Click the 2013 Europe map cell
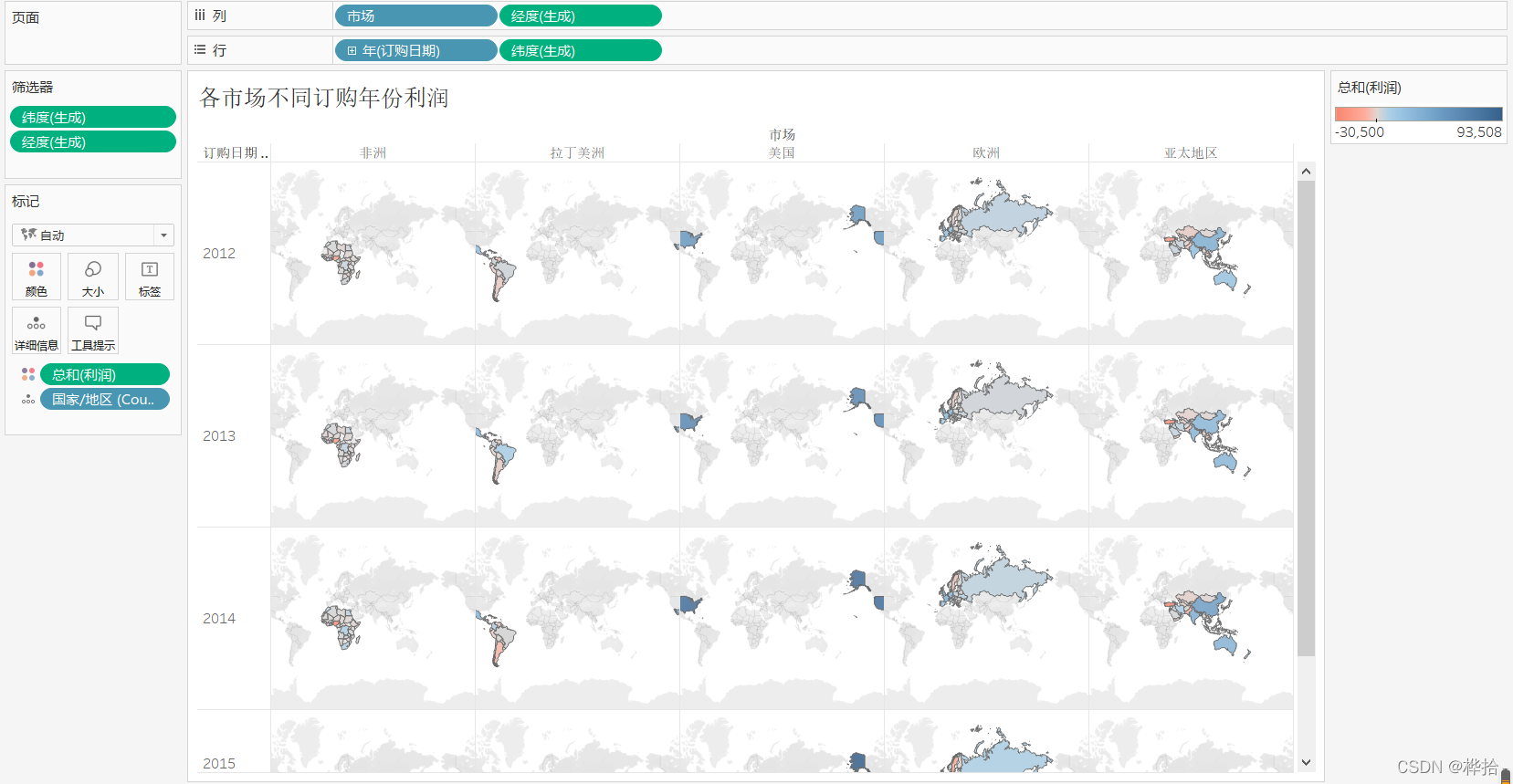 986,435
